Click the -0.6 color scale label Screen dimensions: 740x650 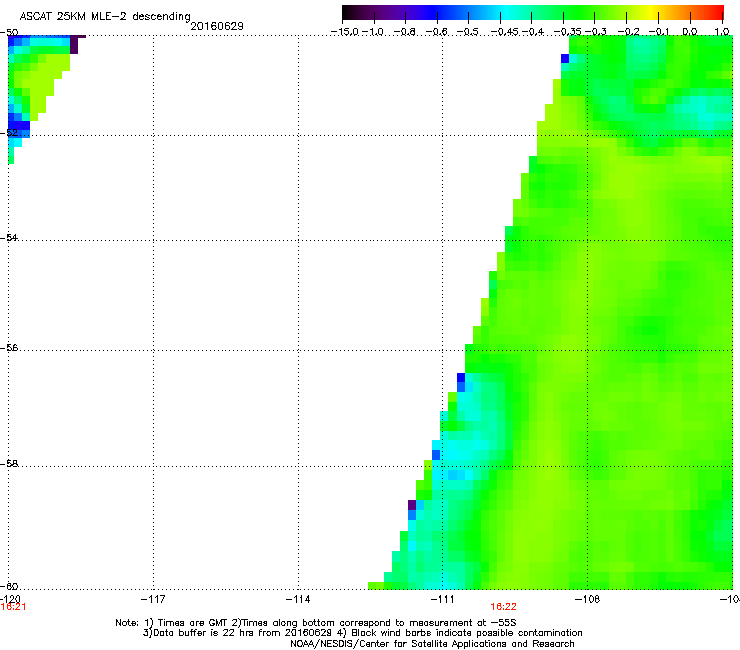[437, 32]
